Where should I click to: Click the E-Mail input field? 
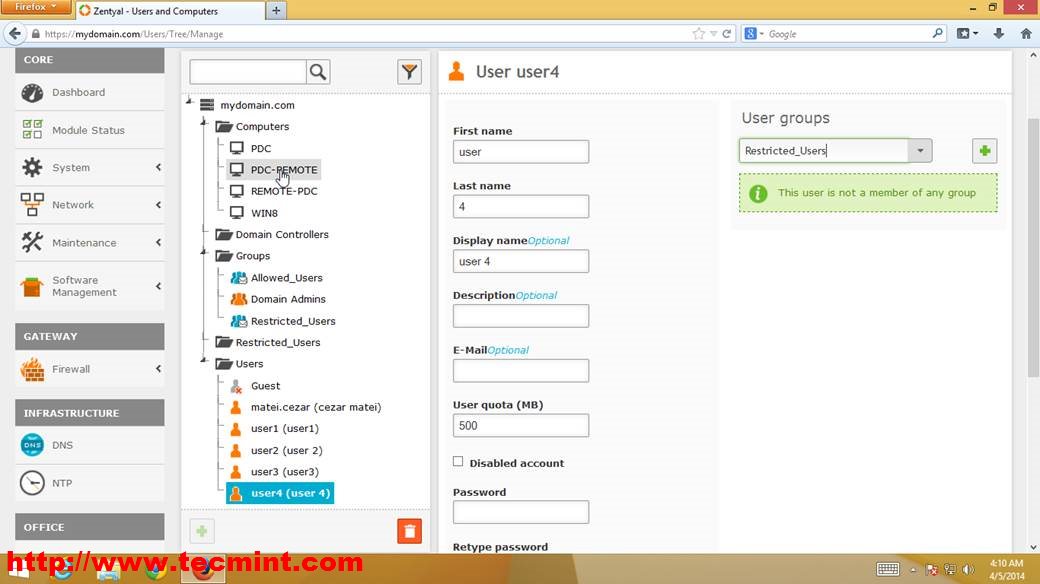521,371
